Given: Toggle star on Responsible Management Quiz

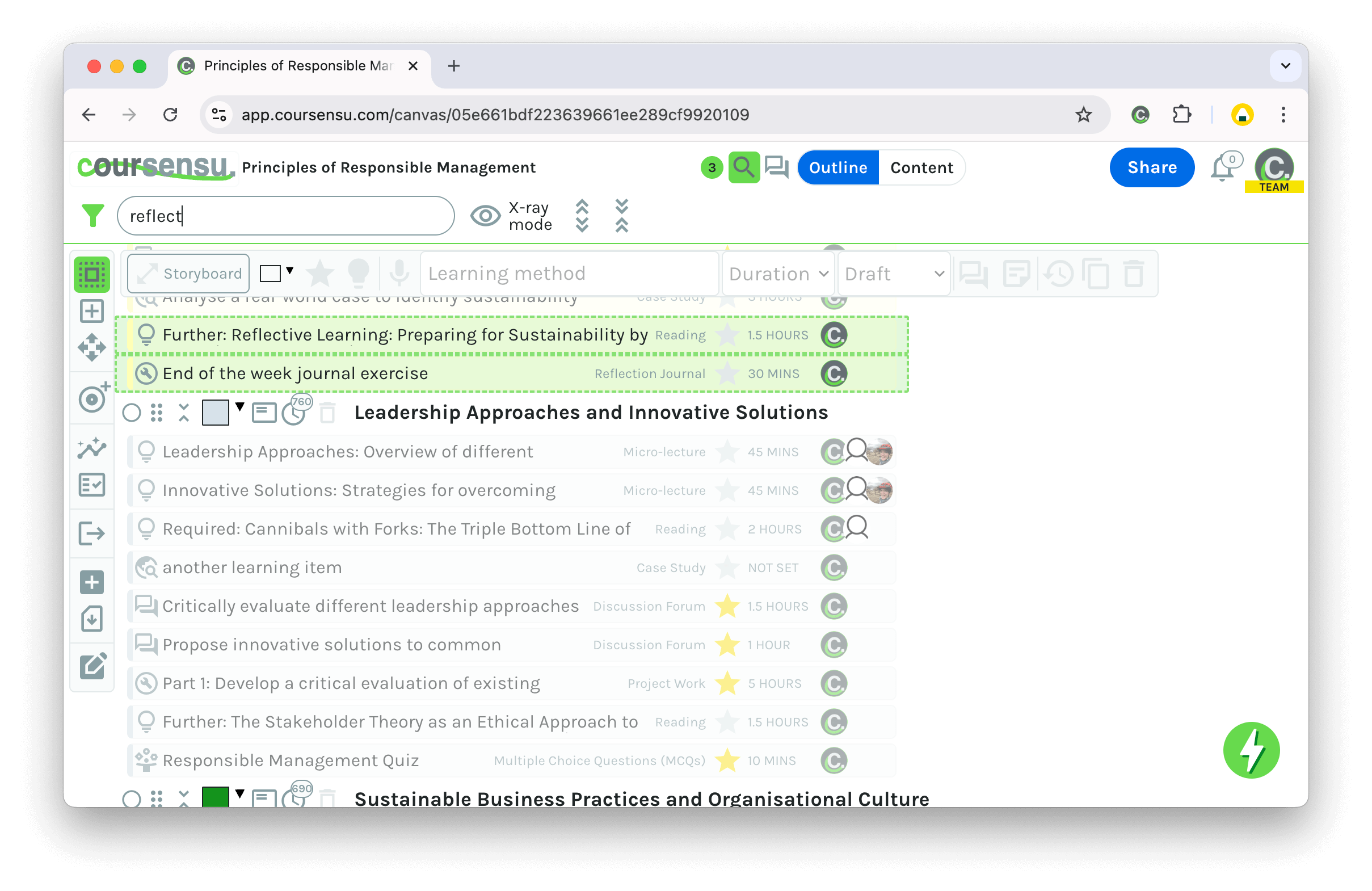Looking at the screenshot, I should (x=727, y=760).
